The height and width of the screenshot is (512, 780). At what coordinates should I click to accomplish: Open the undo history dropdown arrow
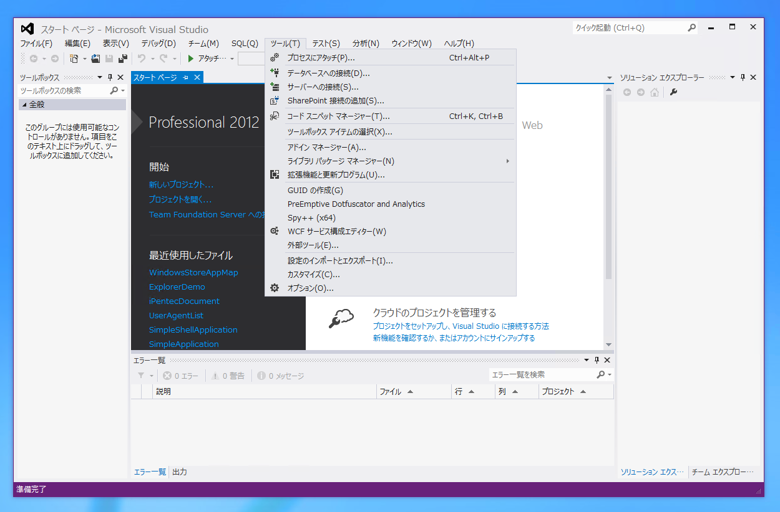[153, 59]
